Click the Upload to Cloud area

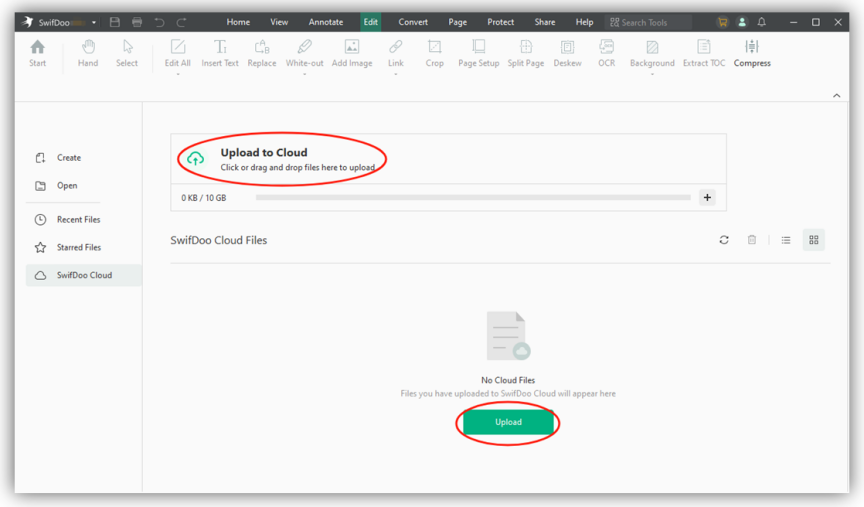click(448, 159)
